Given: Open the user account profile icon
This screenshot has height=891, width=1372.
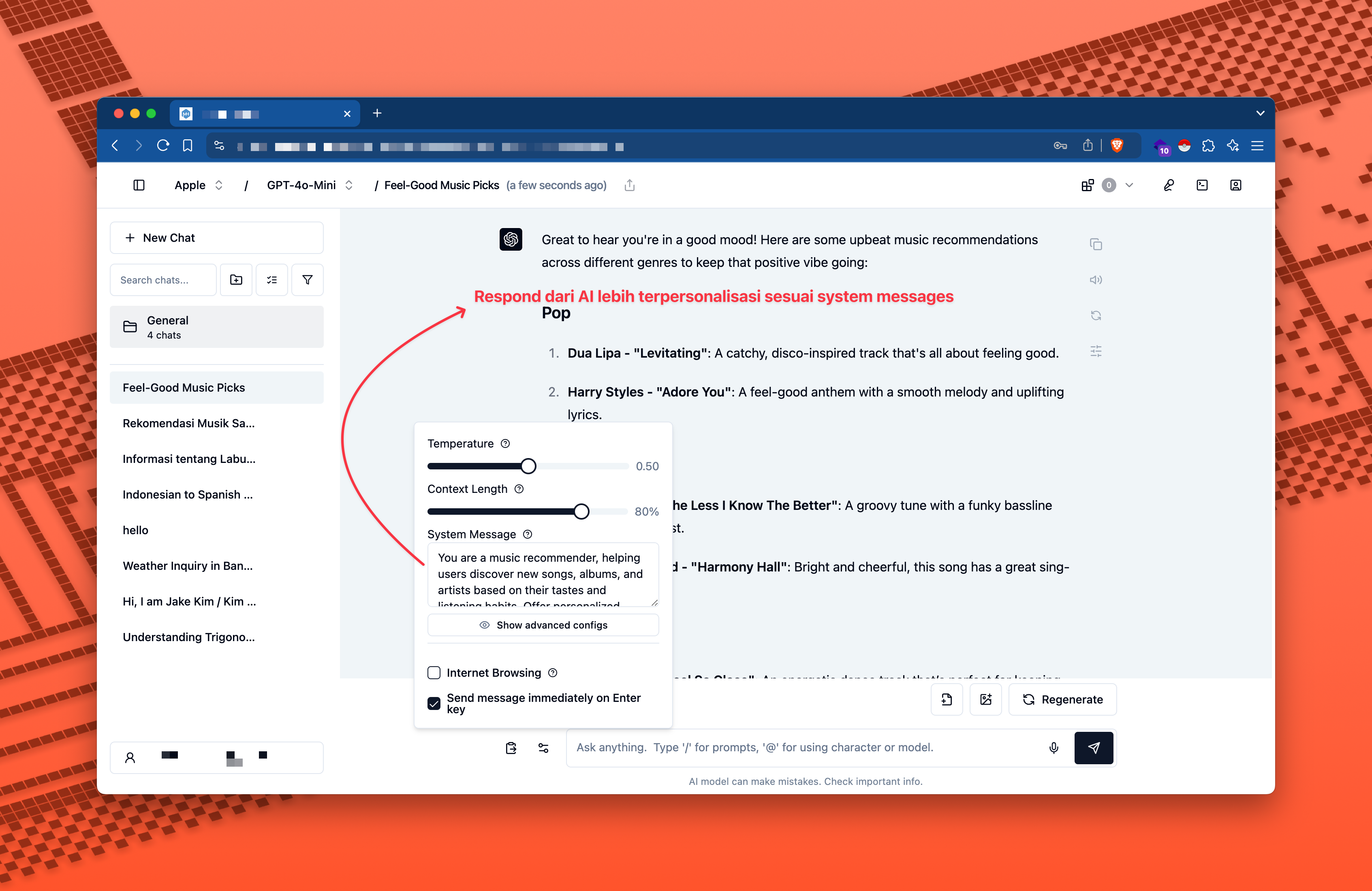Looking at the screenshot, I should [1235, 185].
